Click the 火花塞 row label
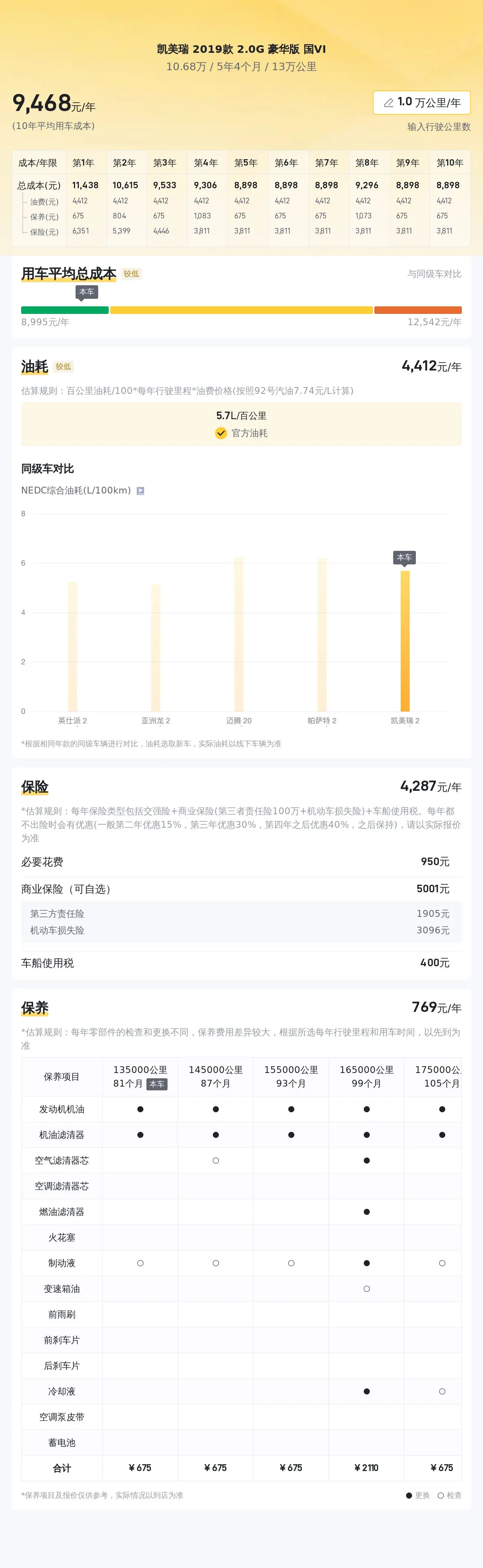 click(62, 1237)
